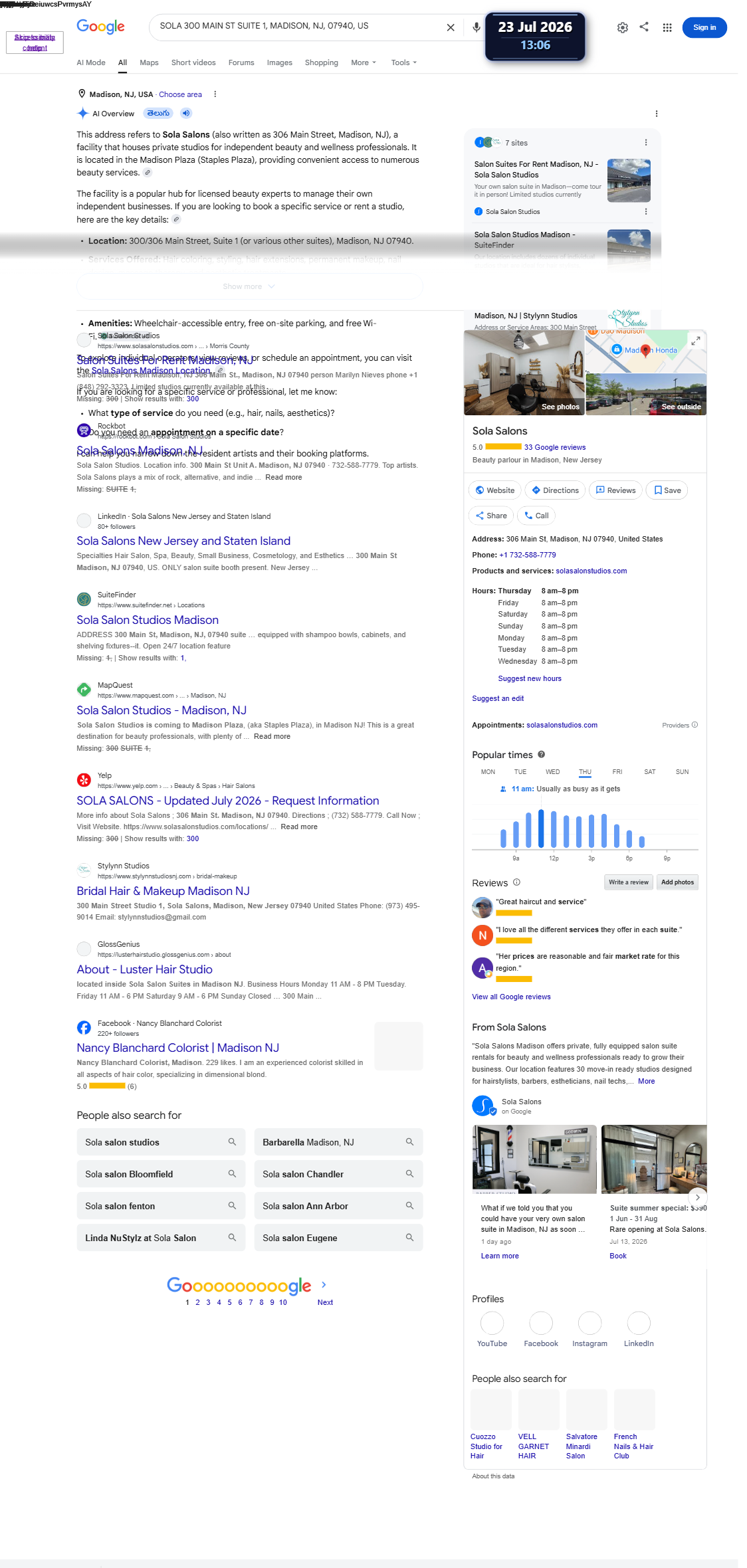Switch to Shopping tab
747x1568 pixels.
(321, 62)
